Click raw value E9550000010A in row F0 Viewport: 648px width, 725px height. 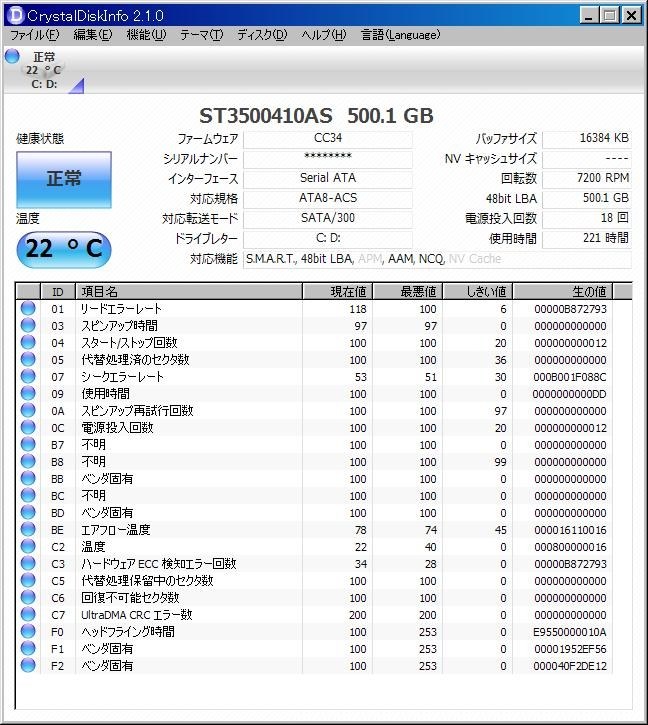pyautogui.click(x=570, y=632)
